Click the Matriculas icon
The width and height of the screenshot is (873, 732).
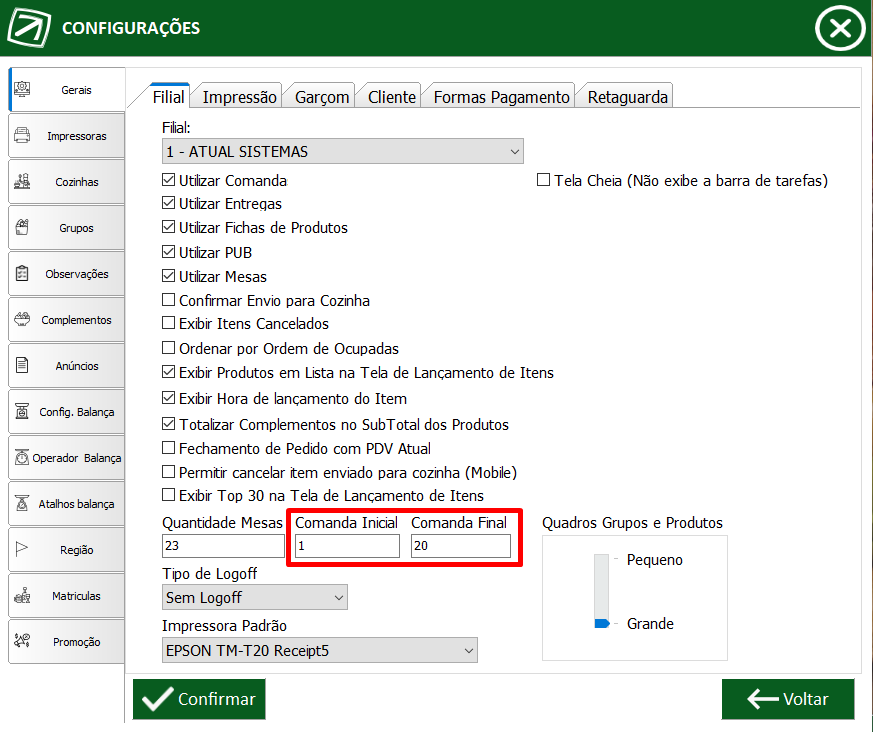coord(22,595)
